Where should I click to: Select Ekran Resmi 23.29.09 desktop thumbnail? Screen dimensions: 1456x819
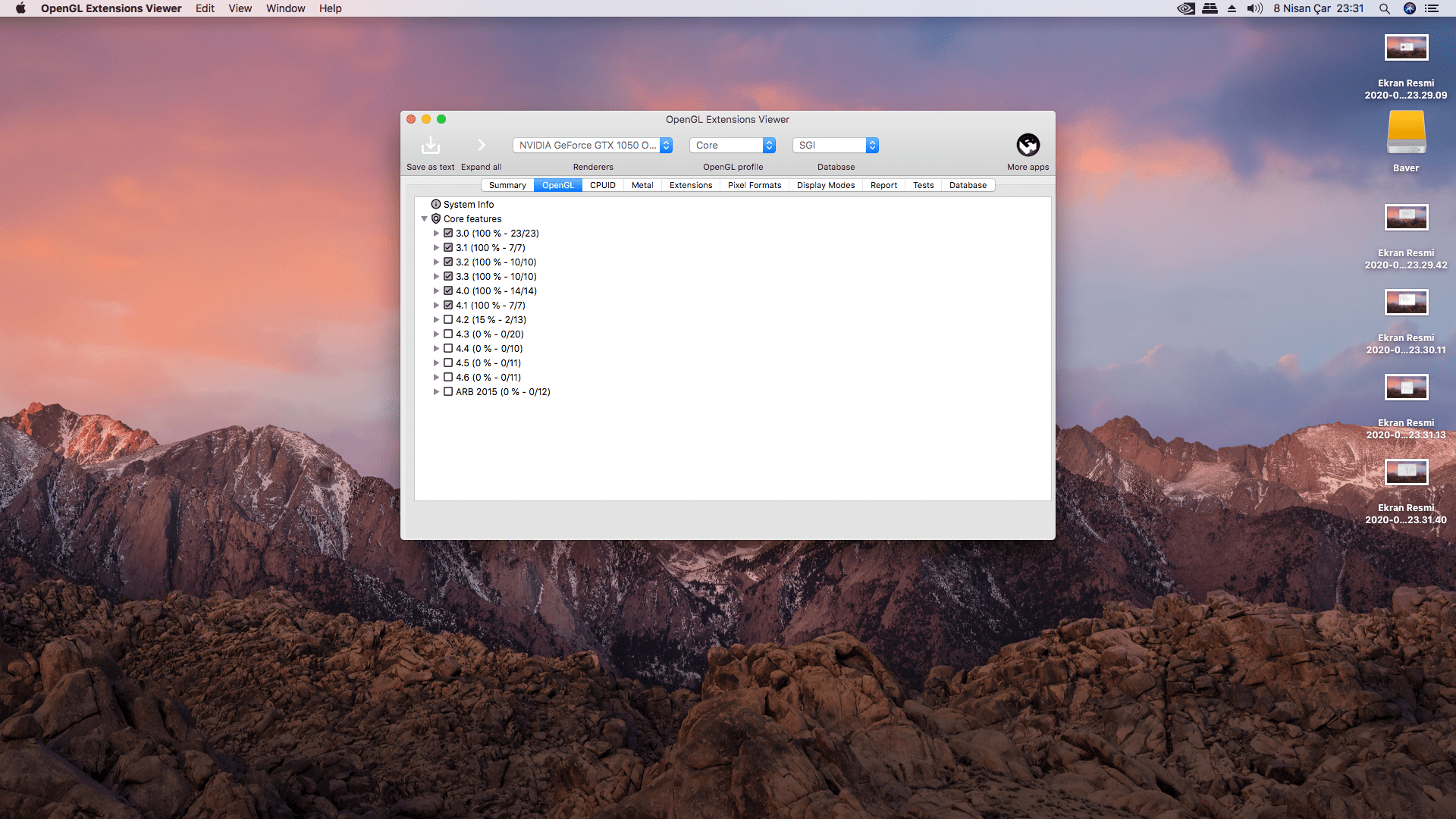coord(1406,49)
